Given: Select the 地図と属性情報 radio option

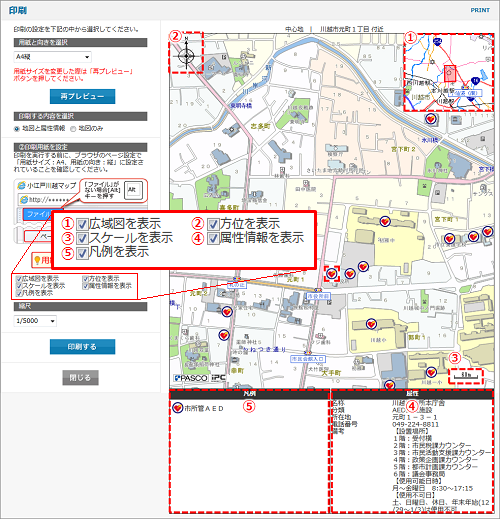Looking at the screenshot, I should coord(17,129).
